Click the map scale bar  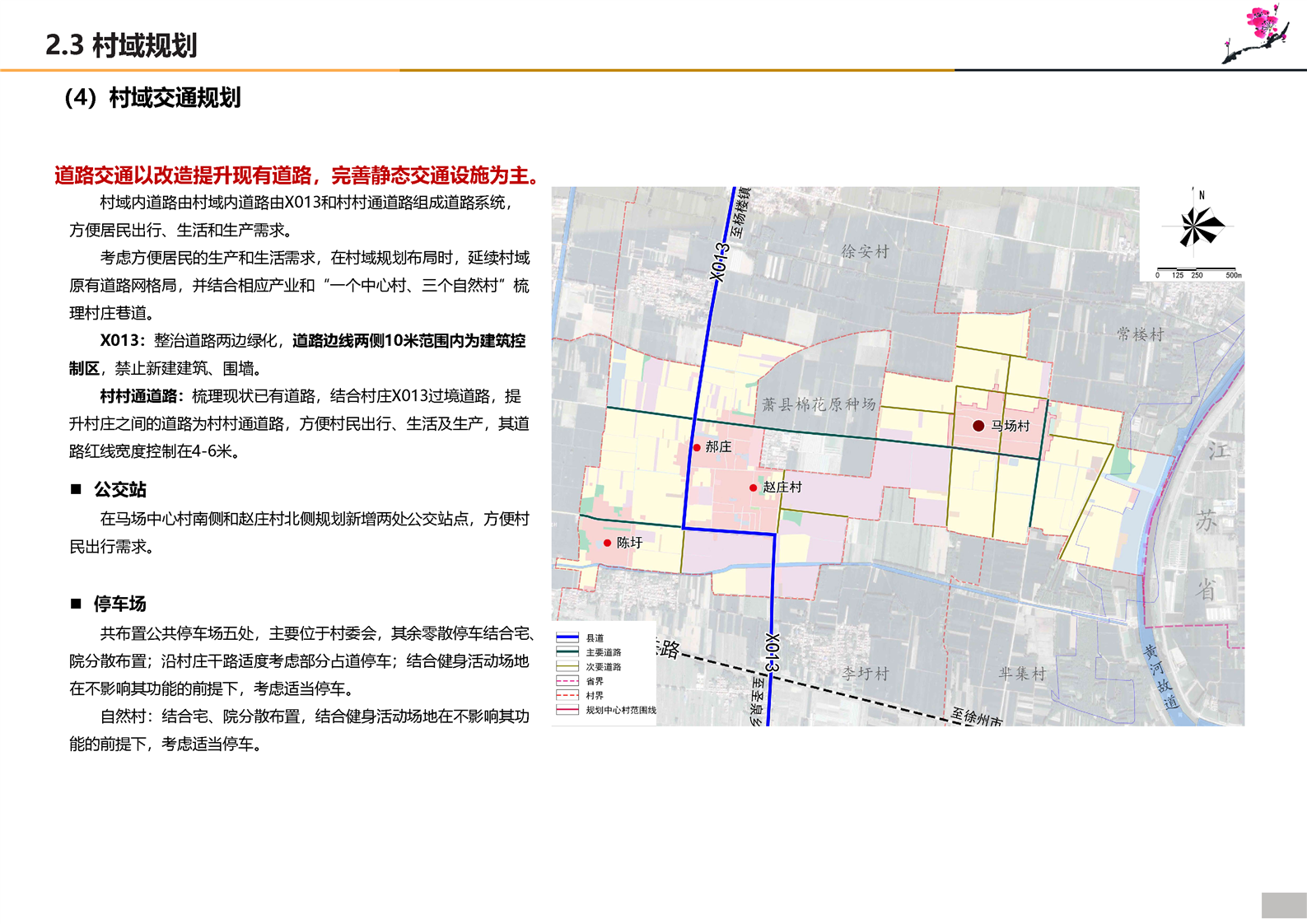pyautogui.click(x=1197, y=271)
